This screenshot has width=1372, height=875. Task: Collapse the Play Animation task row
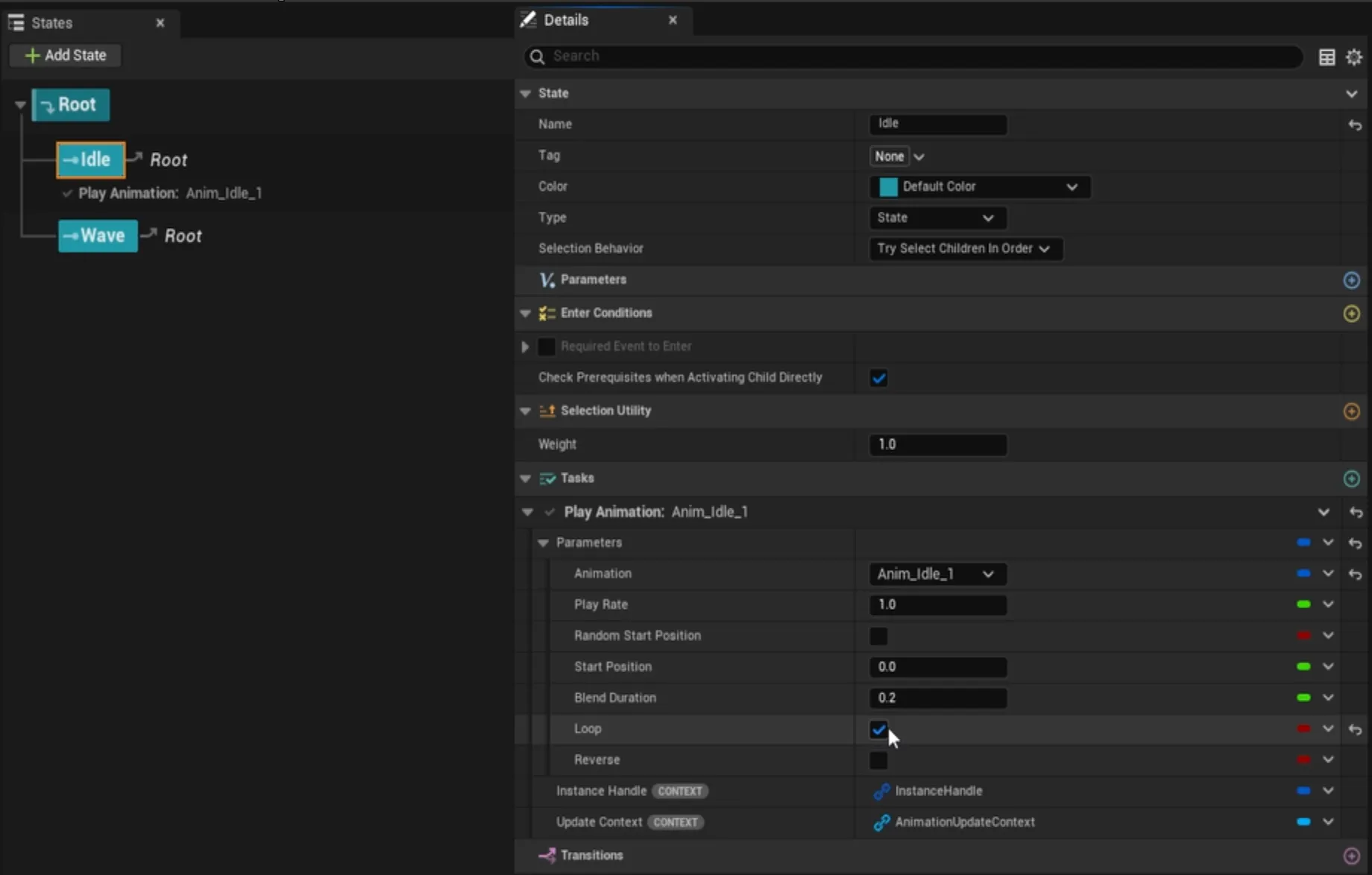coord(527,512)
